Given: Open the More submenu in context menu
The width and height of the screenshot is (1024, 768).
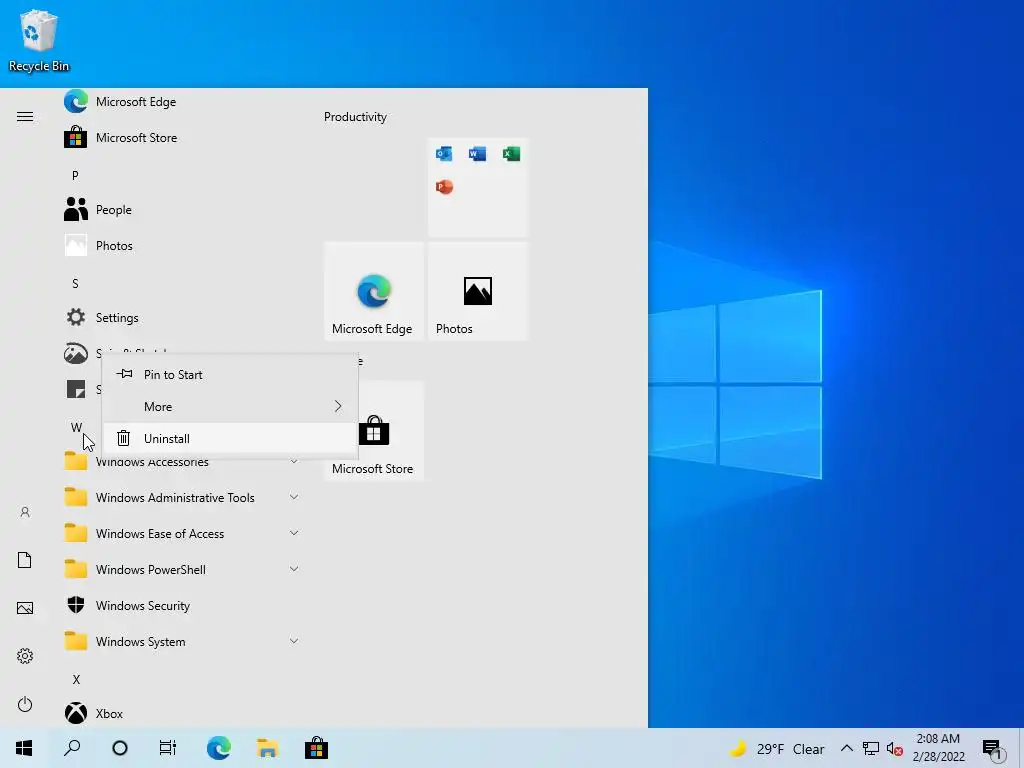Looking at the screenshot, I should point(230,407).
